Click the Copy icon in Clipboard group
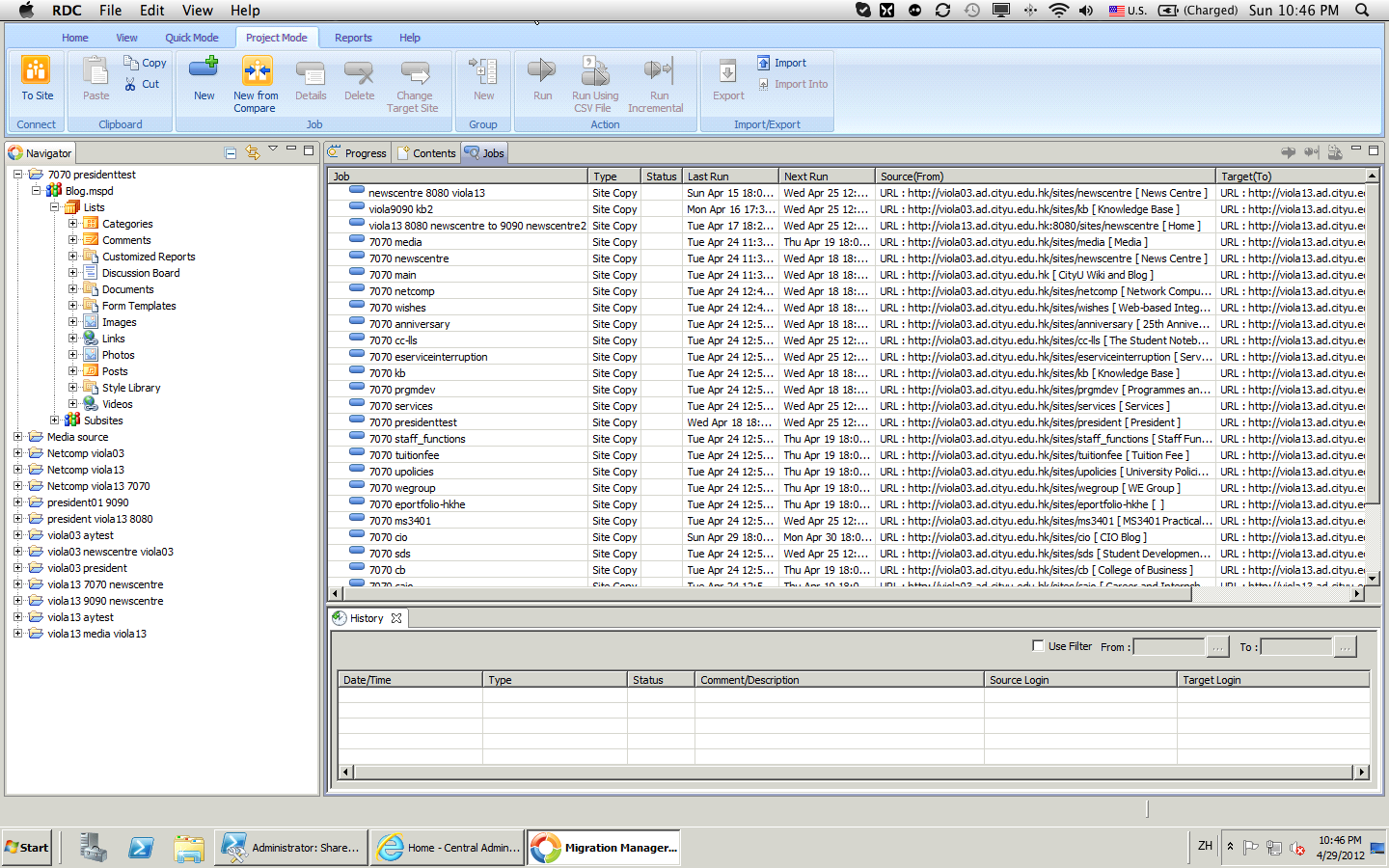 coord(131,62)
